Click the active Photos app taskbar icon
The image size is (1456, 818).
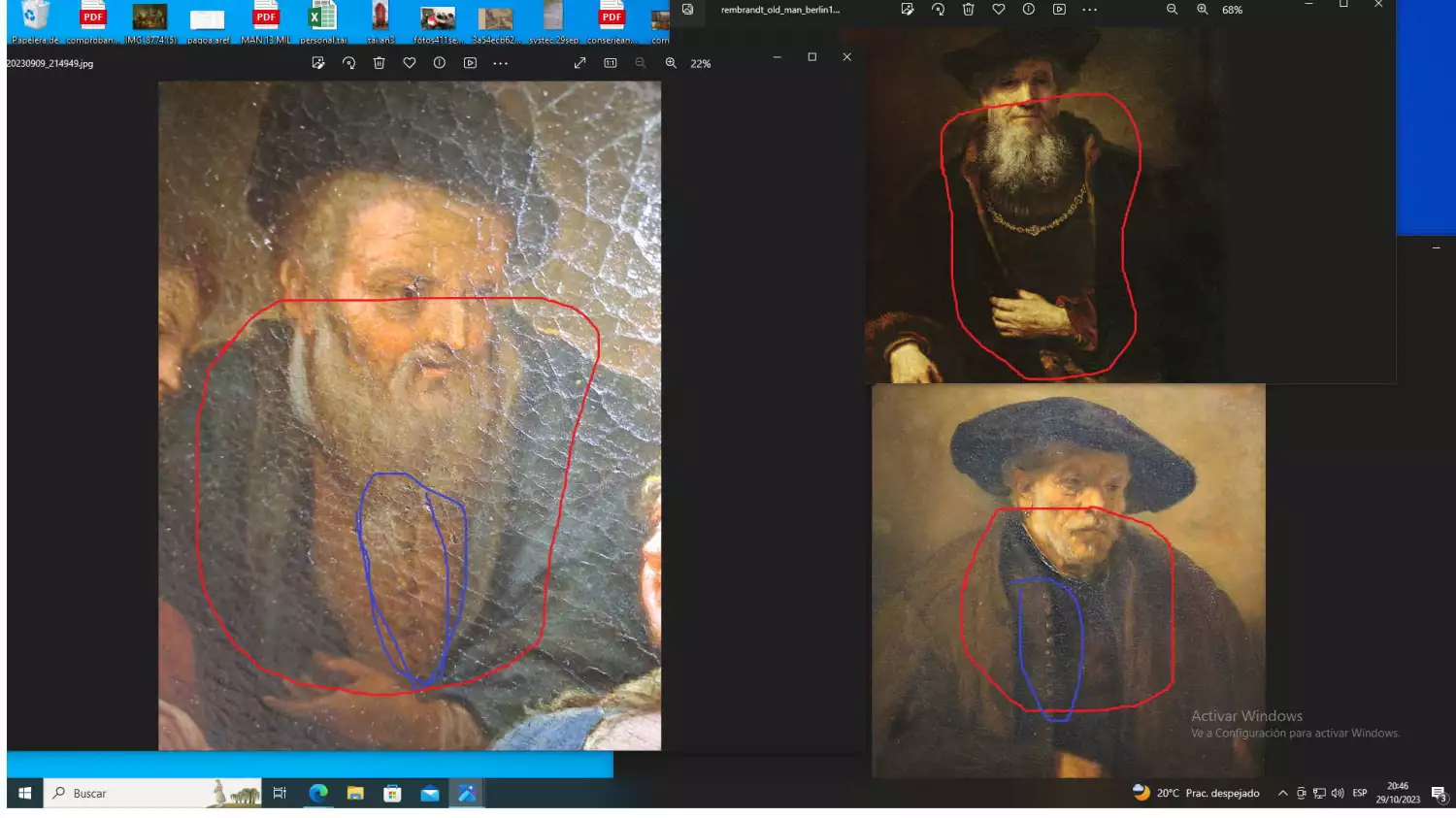(x=467, y=793)
